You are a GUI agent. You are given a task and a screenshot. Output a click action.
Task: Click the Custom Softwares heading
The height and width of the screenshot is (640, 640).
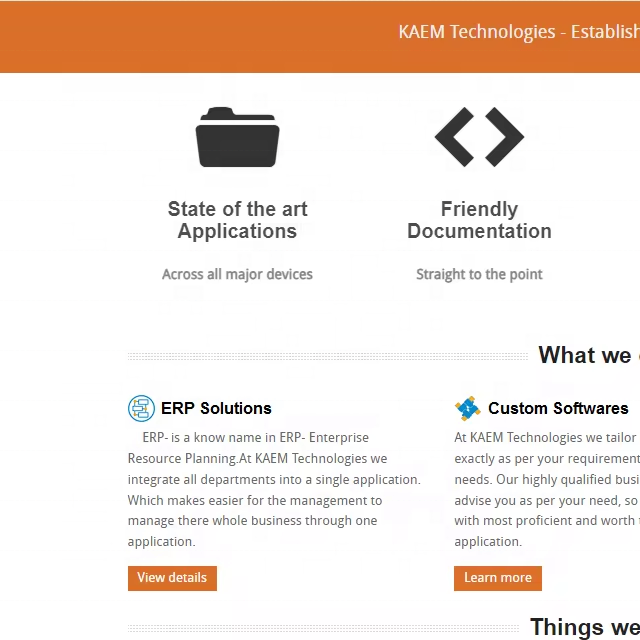[558, 408]
